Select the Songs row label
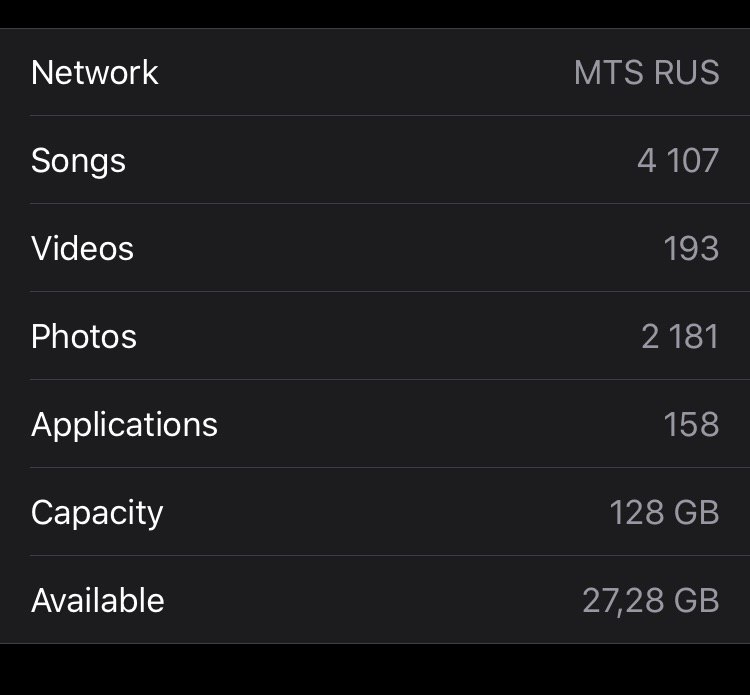This screenshot has height=695, width=750. click(78, 161)
